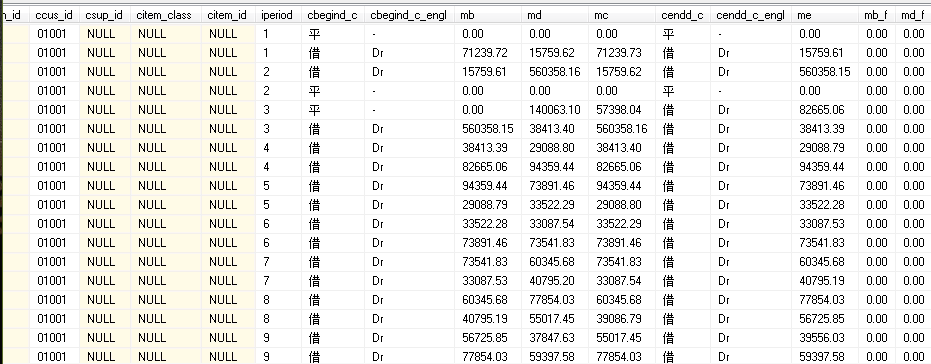
Task: Select the md column header
Action: (556, 15)
